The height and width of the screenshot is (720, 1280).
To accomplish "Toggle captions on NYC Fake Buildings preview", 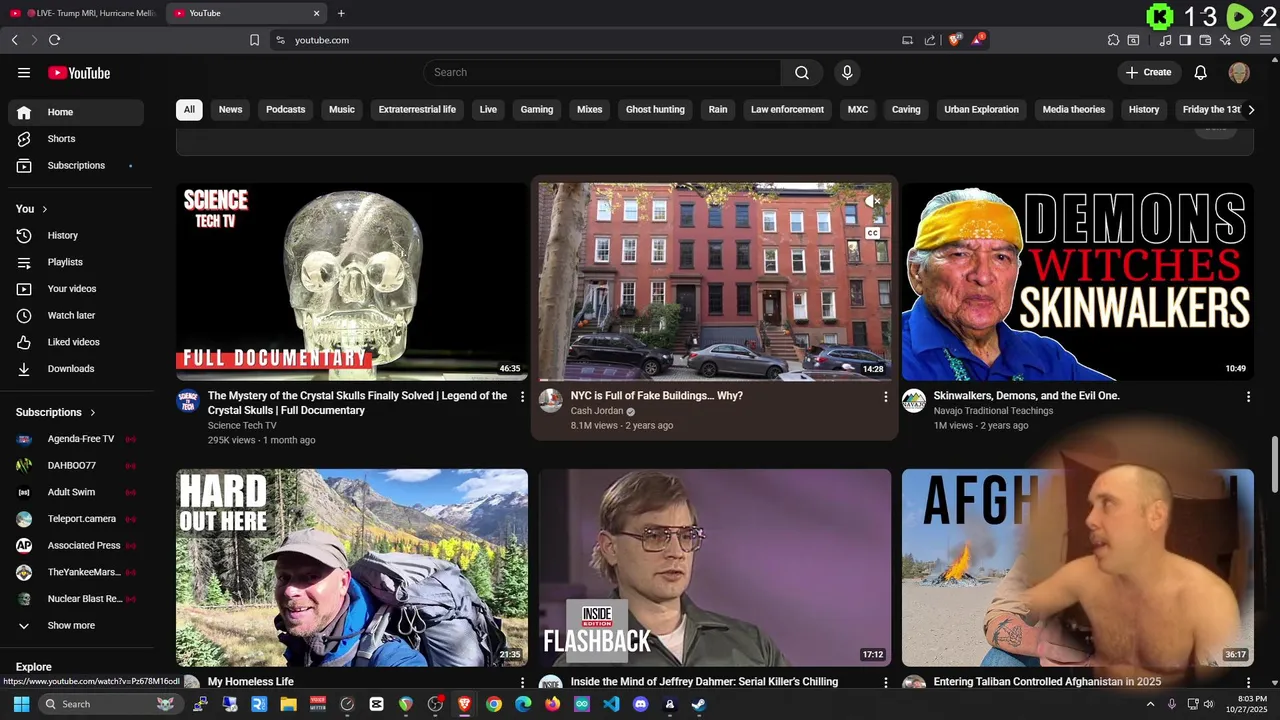I will (x=873, y=233).
